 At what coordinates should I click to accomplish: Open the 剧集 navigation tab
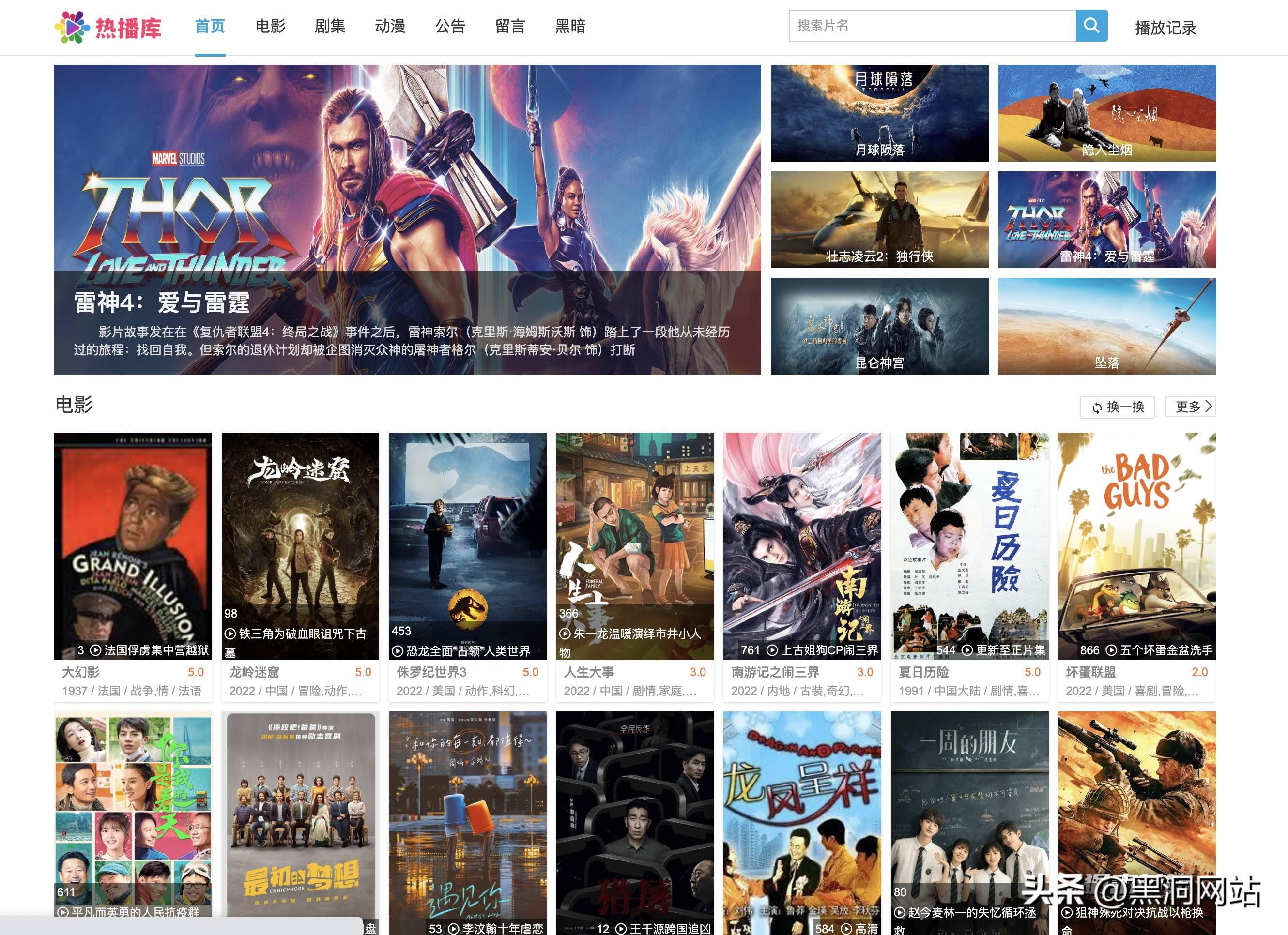pyautogui.click(x=330, y=26)
